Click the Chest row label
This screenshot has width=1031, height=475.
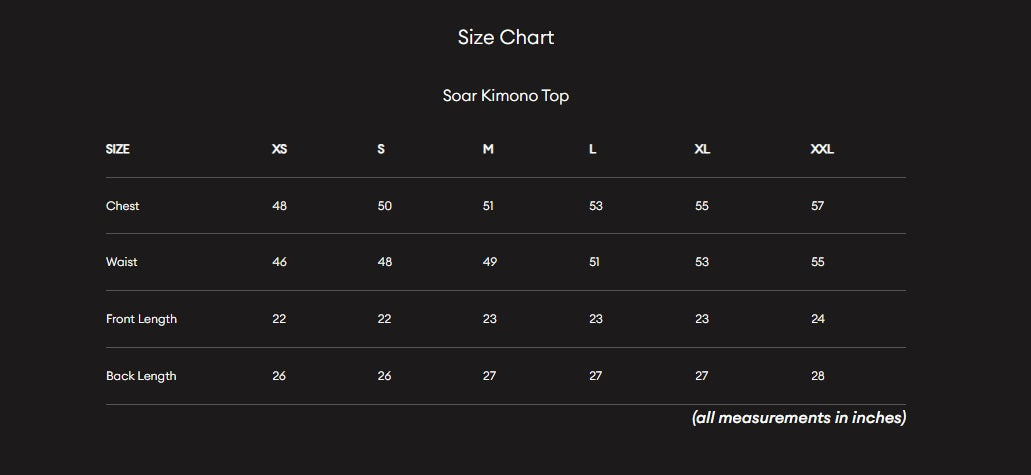123,206
